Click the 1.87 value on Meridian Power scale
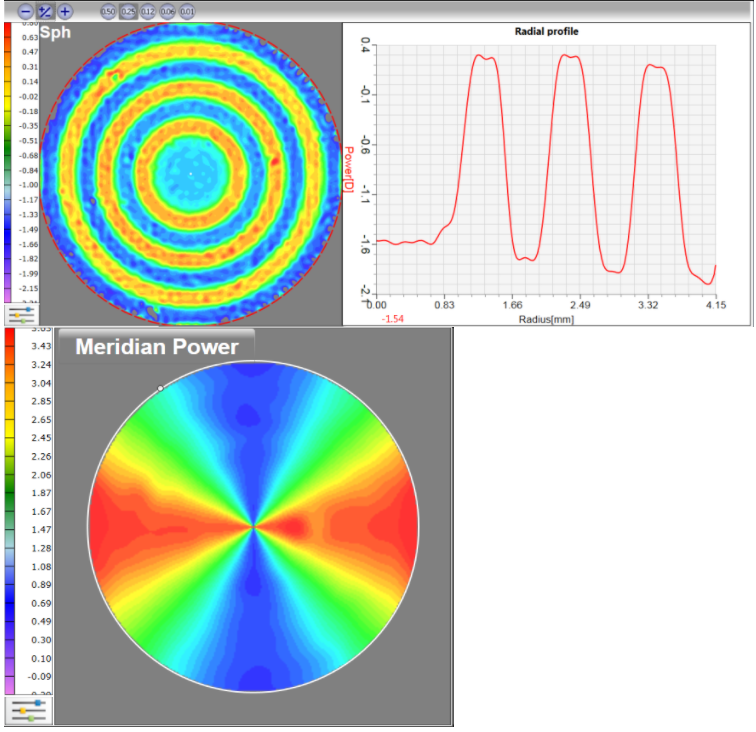 coord(41,493)
